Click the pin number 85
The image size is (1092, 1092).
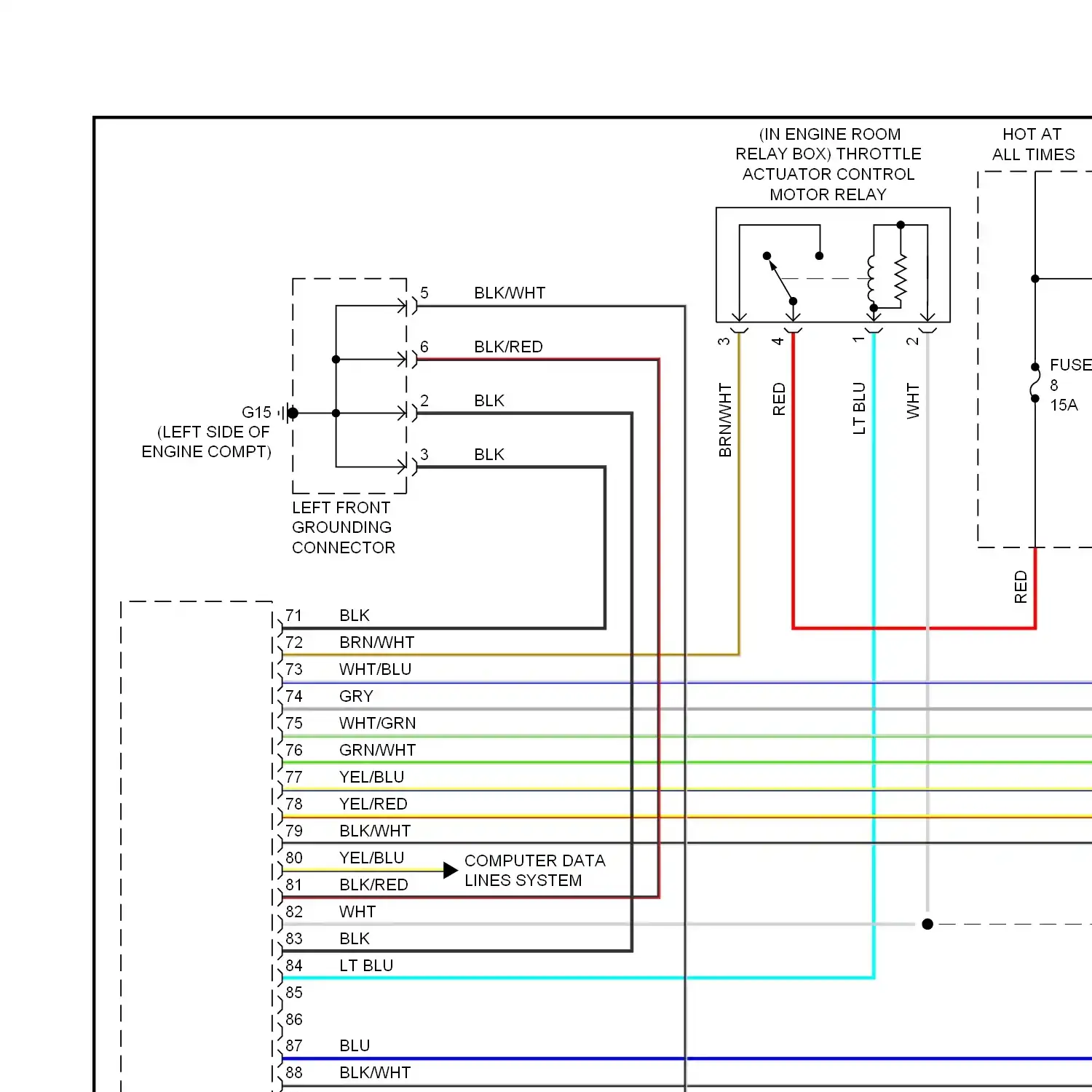pos(294,992)
